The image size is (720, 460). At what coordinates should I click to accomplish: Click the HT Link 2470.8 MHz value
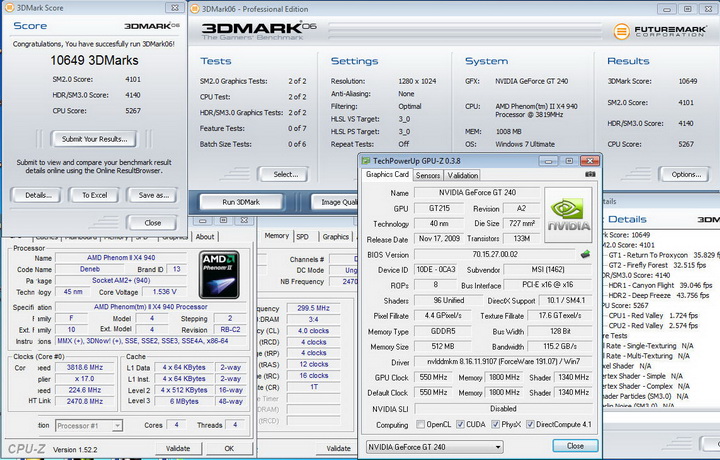pyautogui.click(x=85, y=401)
